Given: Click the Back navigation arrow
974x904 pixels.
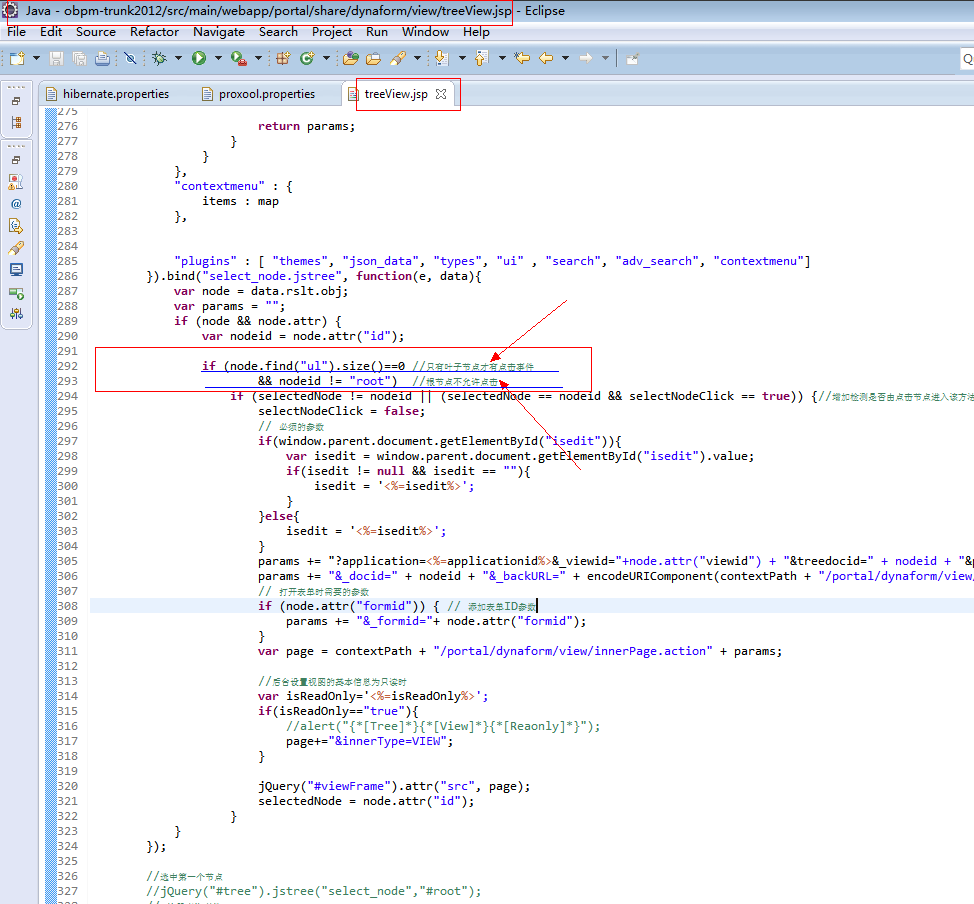Looking at the screenshot, I should tap(546, 58).
